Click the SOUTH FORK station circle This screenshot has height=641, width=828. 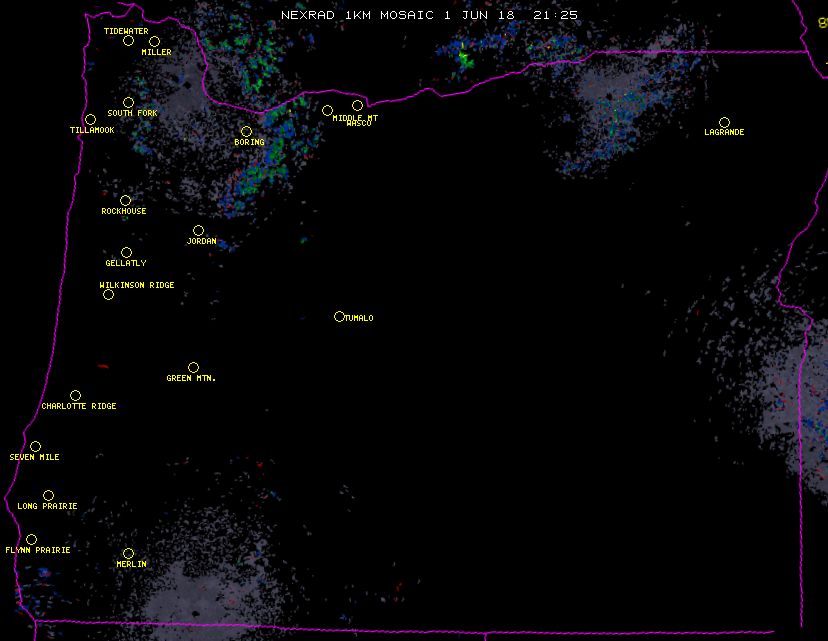point(128,102)
